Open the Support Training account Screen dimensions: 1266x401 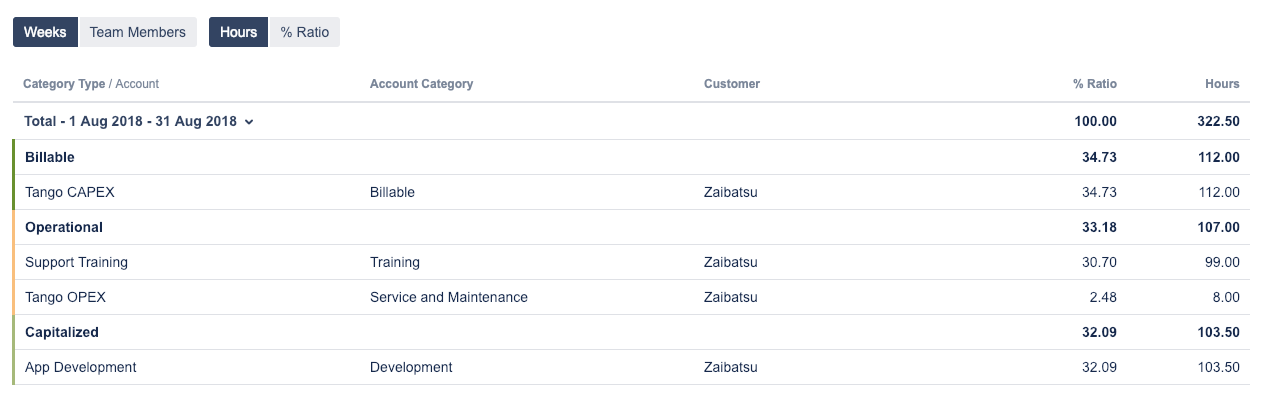[x=76, y=262]
